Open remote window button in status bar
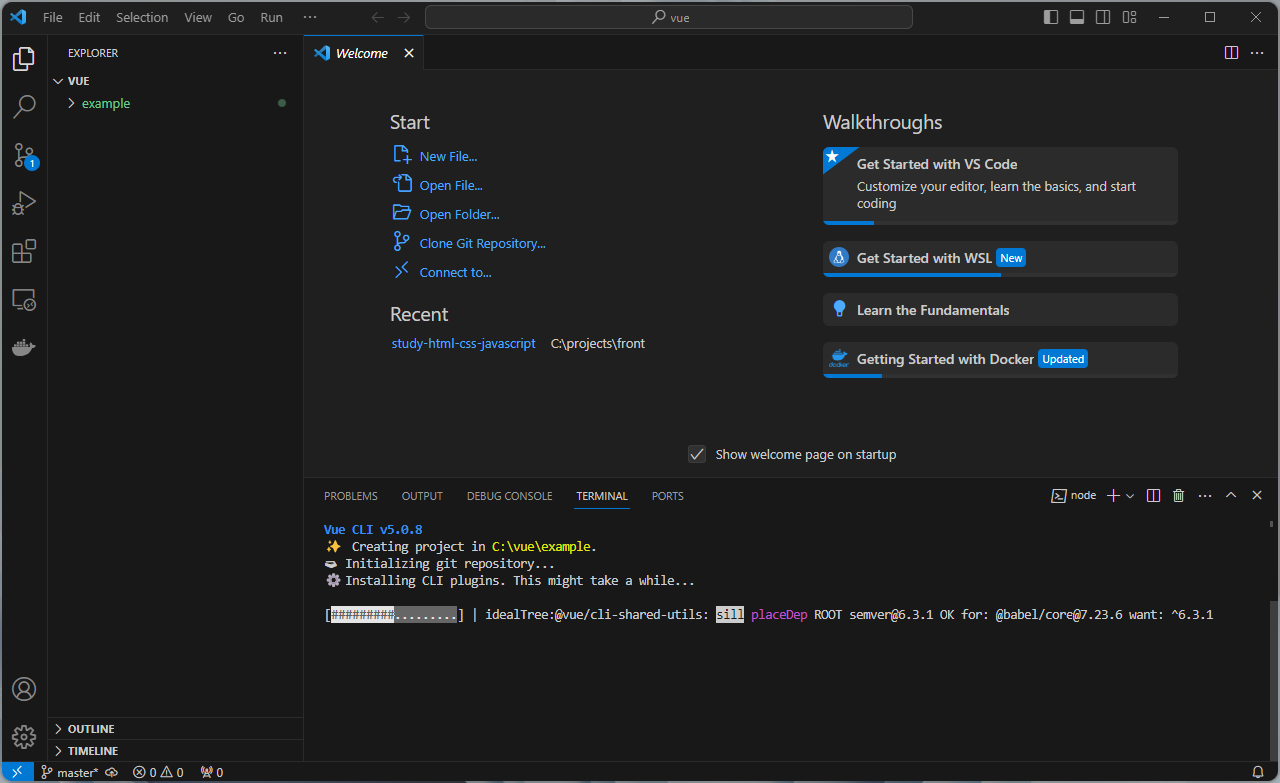Viewport: 1280px width, 783px height. coord(17,772)
